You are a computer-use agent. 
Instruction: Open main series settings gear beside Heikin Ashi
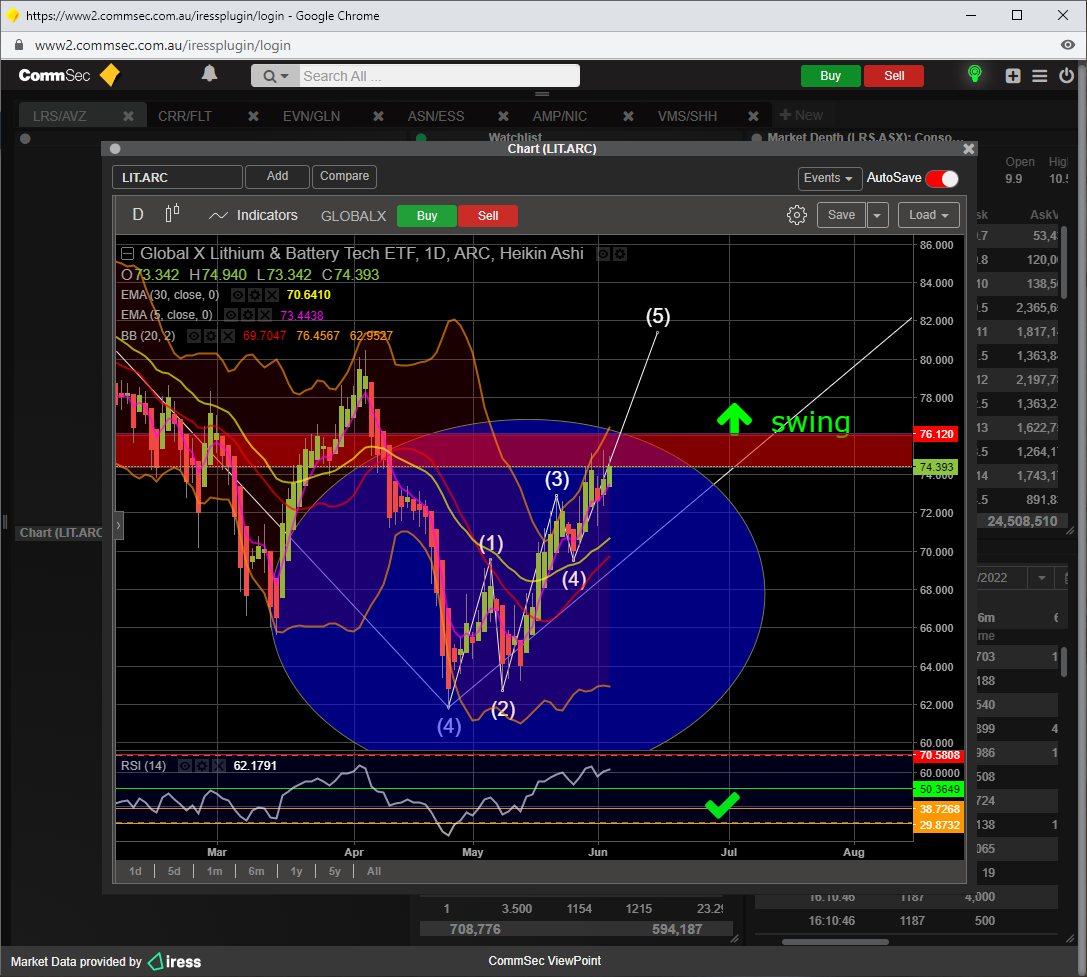pos(620,254)
